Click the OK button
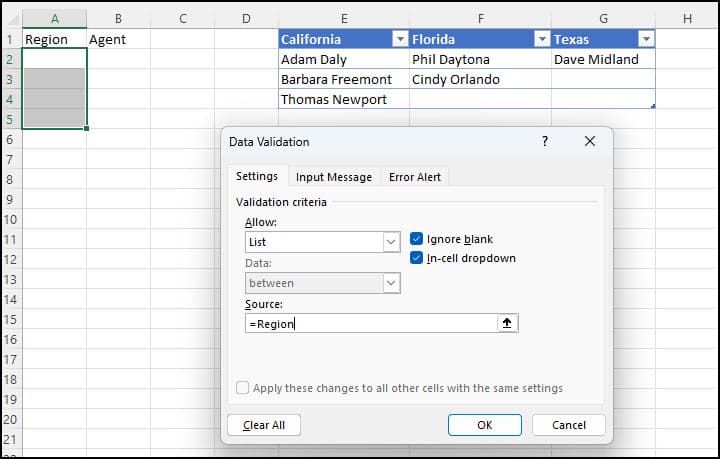 pyautogui.click(x=485, y=425)
